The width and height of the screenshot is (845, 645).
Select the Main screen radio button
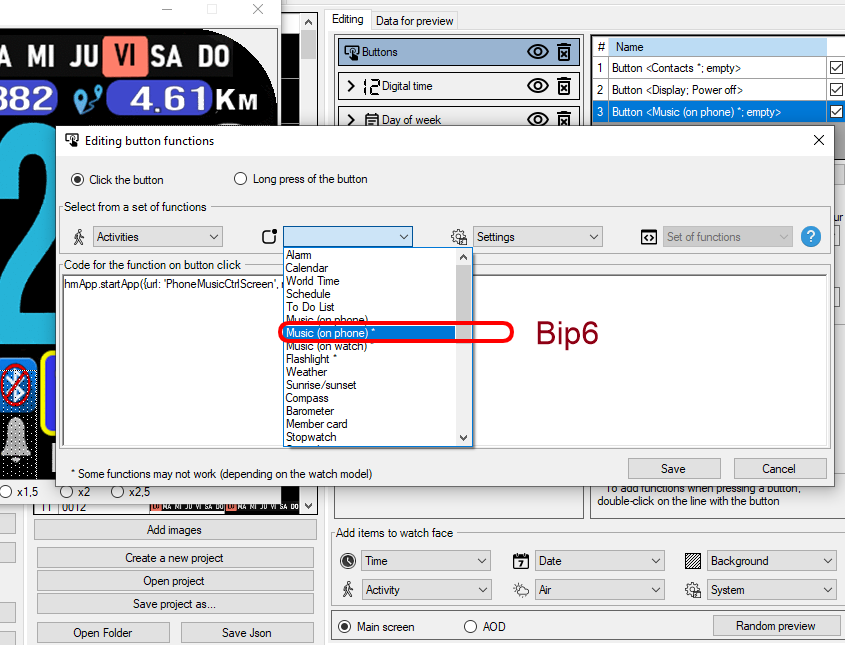pos(344,627)
